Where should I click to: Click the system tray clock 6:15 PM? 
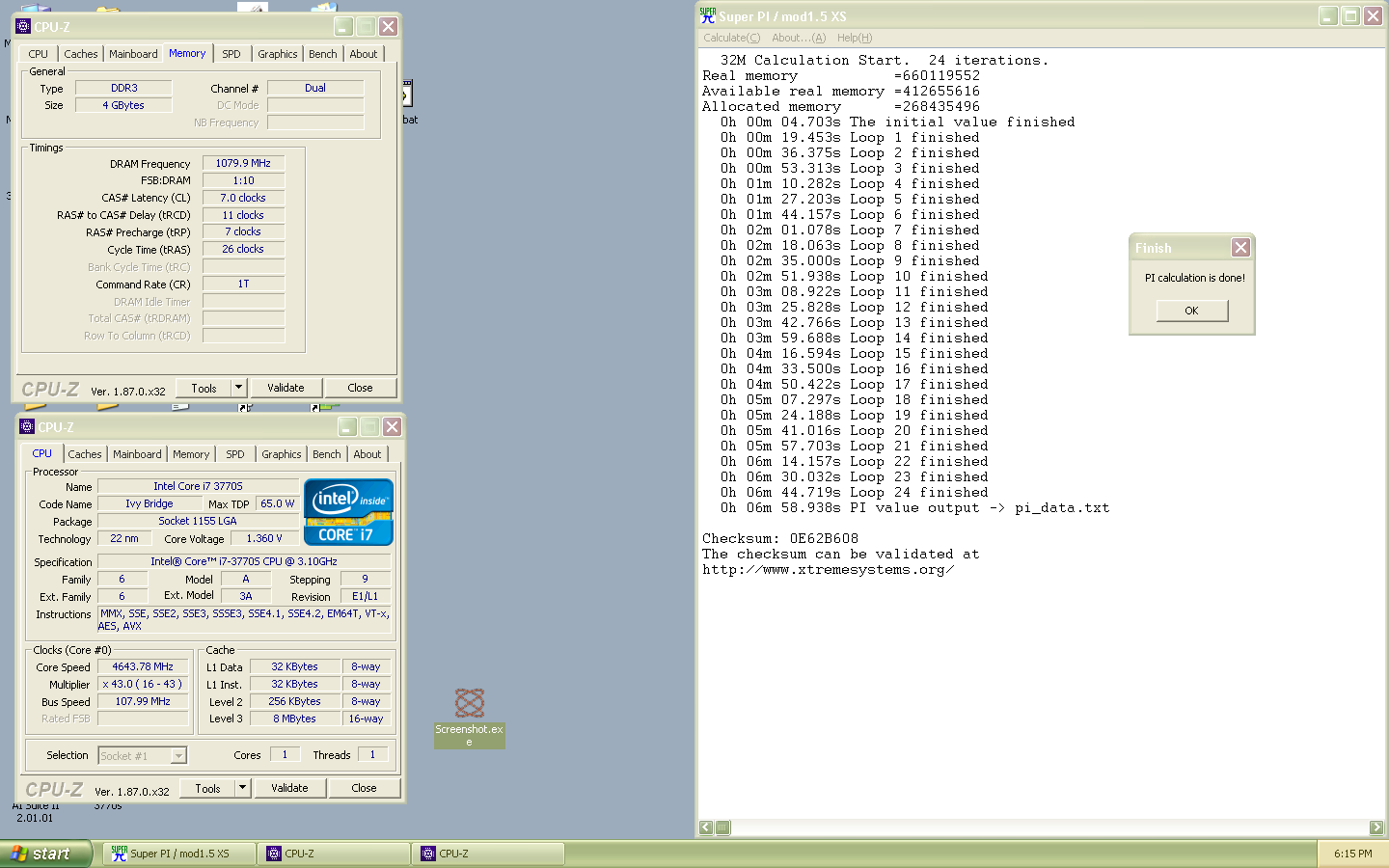pos(1352,854)
